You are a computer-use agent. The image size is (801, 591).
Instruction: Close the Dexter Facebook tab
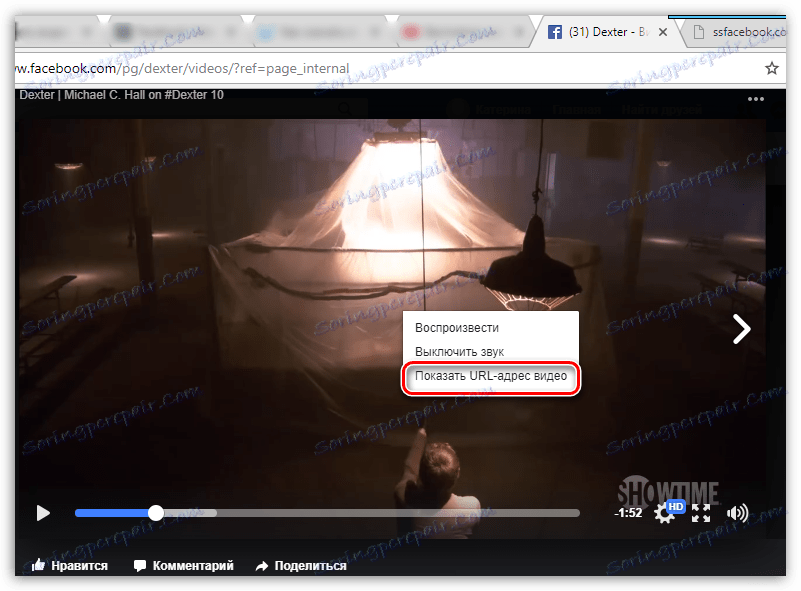pyautogui.click(x=663, y=32)
